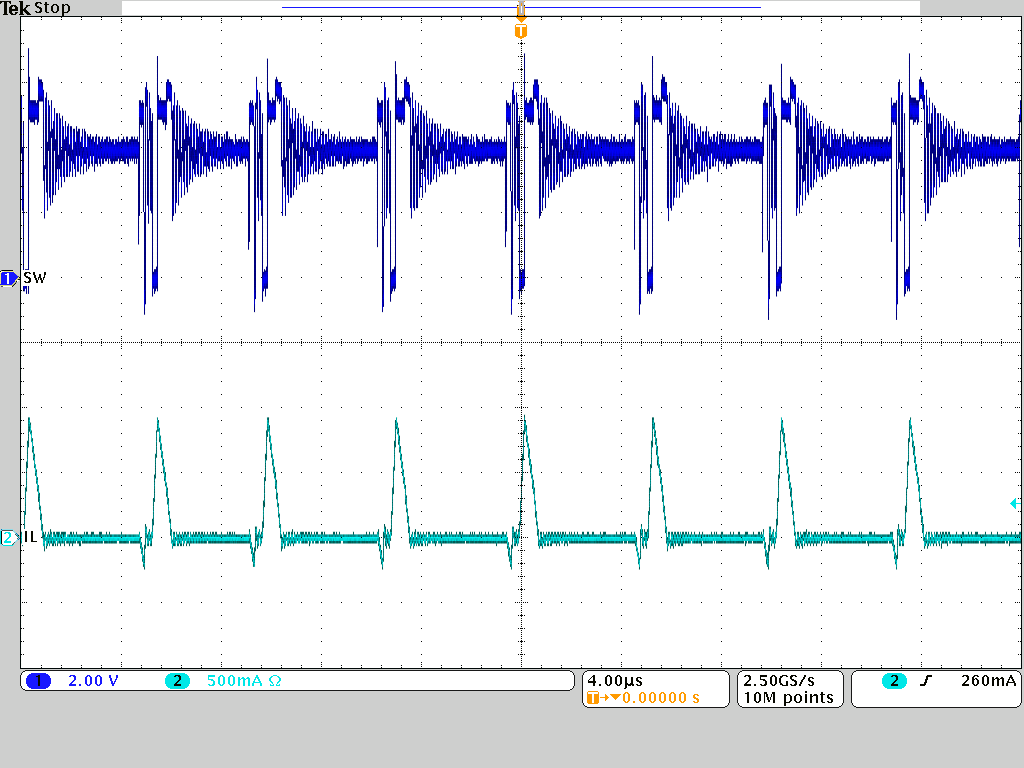Click the orange T trigger position icon

point(520,31)
